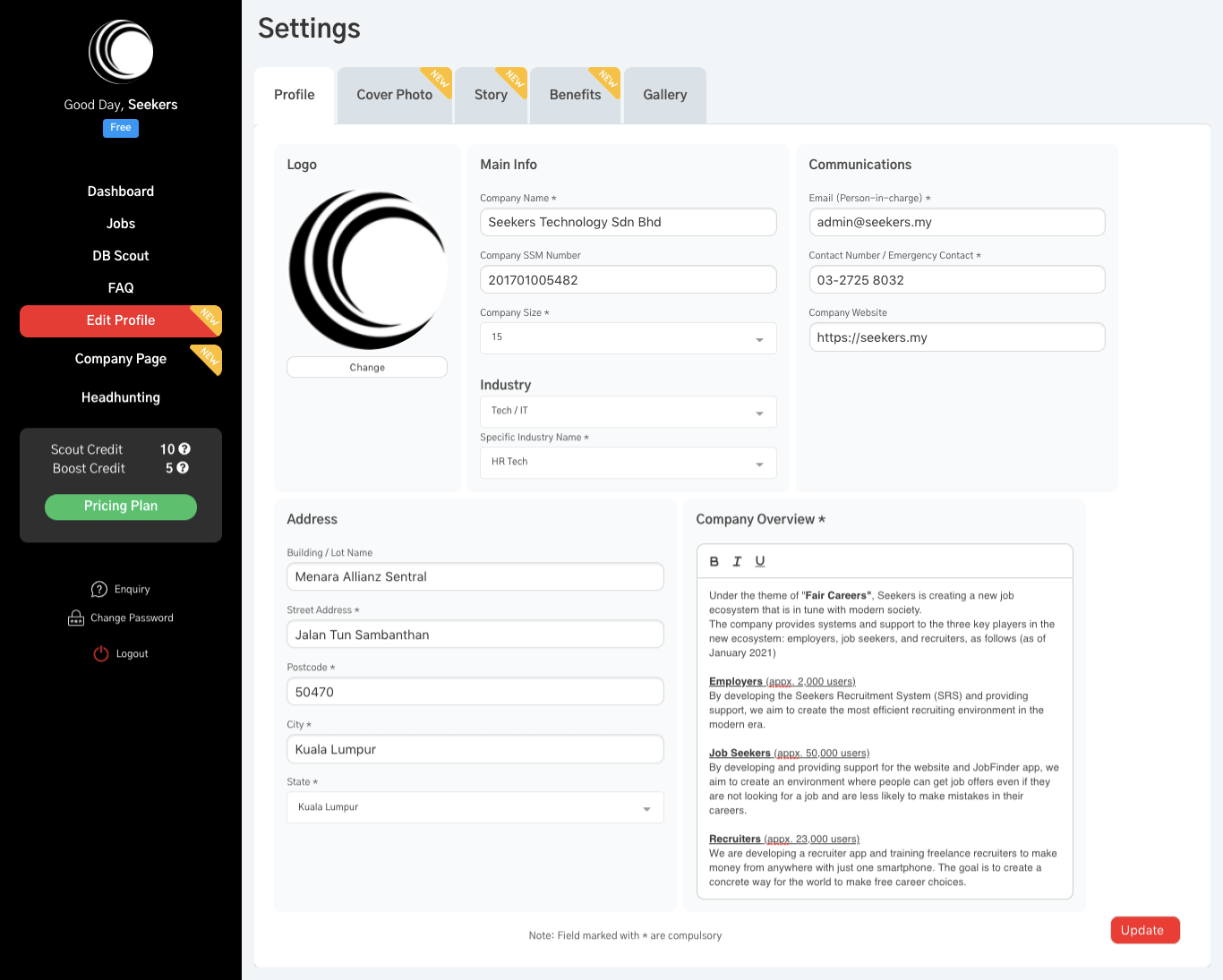Click the Pricing Plan button
1223x980 pixels.
coord(121,507)
